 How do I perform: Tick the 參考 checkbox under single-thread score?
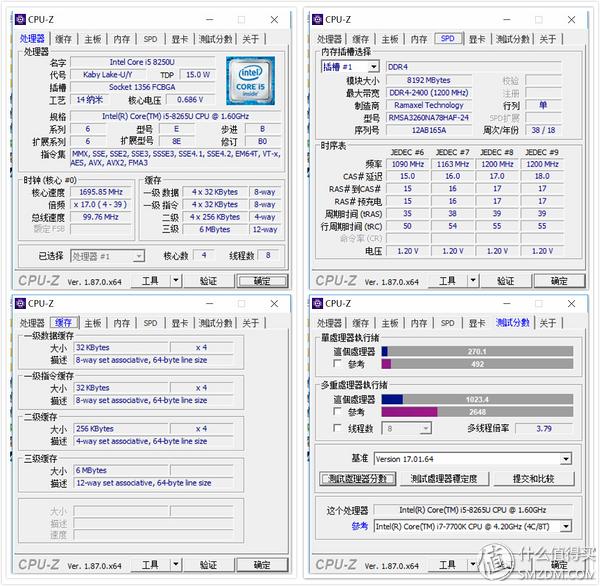coord(337,363)
